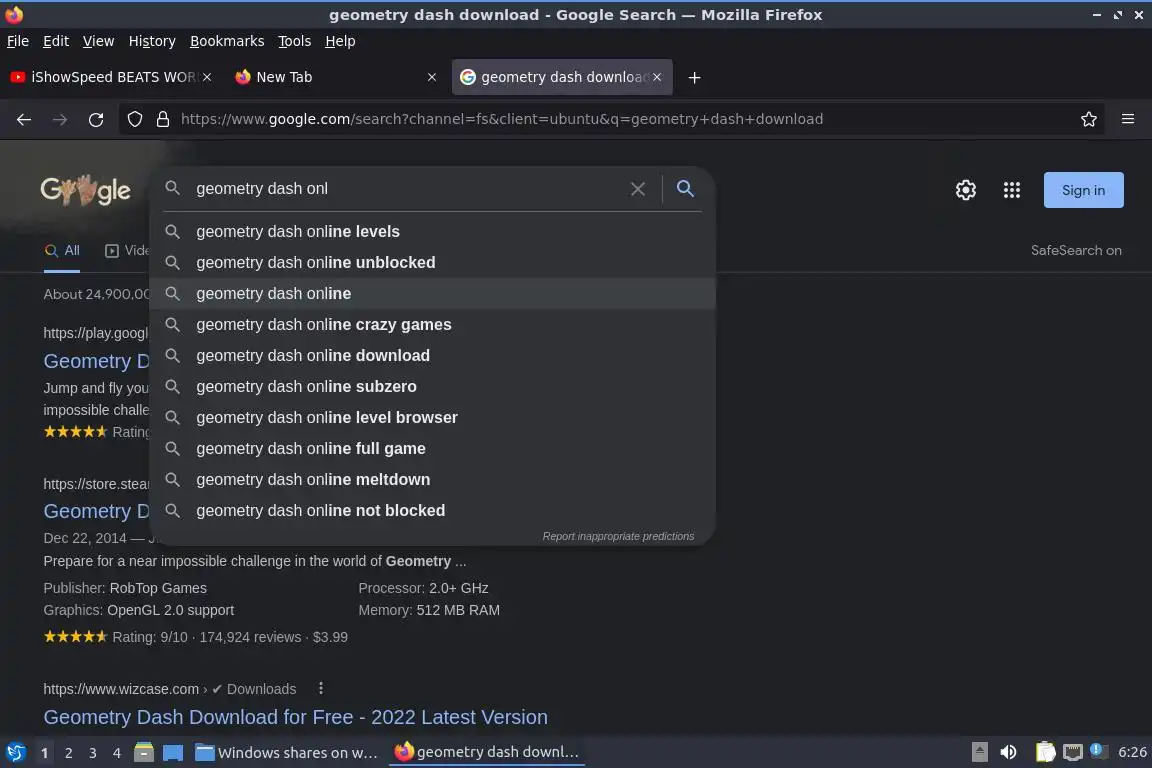Choose suggestion geometry dash online meltdown
The width and height of the screenshot is (1152, 768).
coord(432,479)
